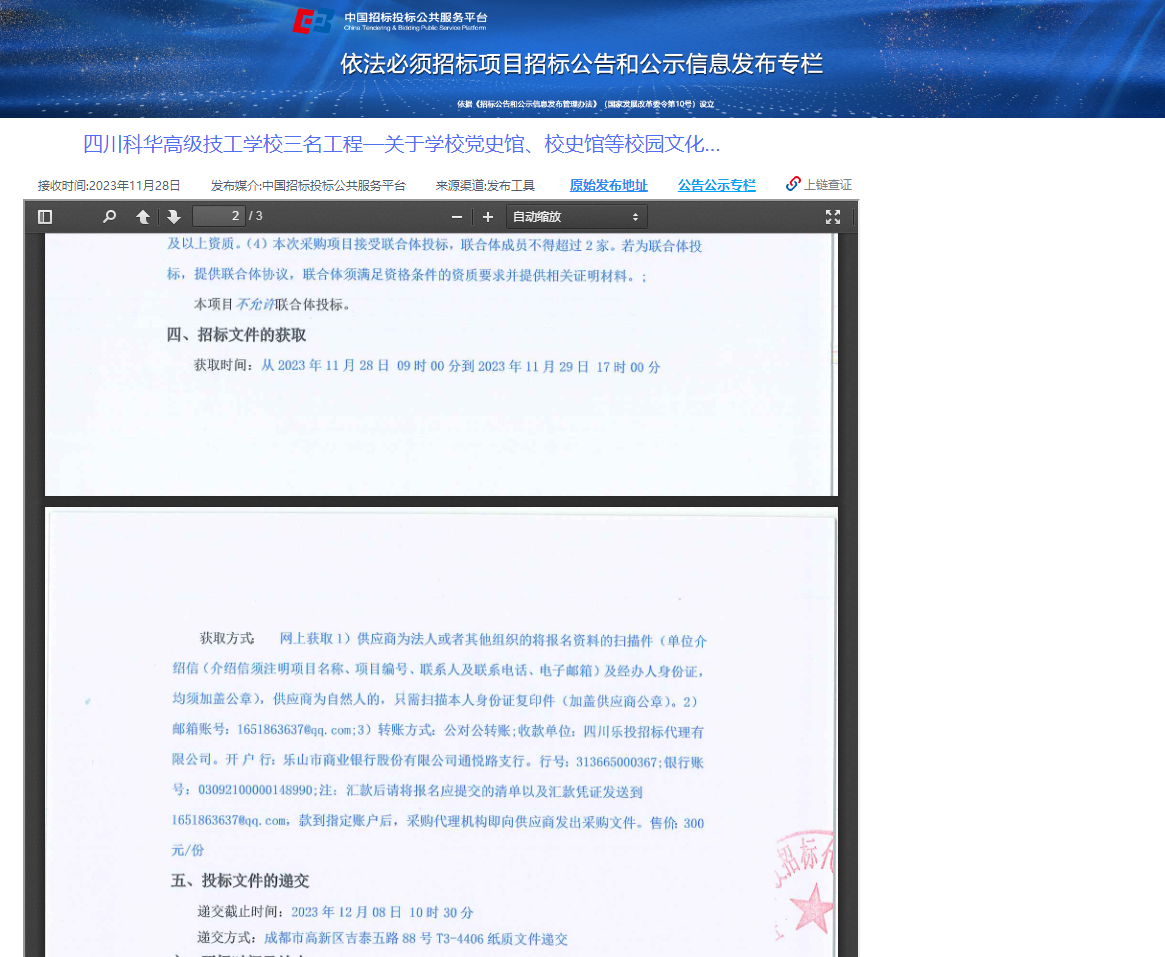Click the 递交截止时间 2023年12月08日 line

pos(335,912)
